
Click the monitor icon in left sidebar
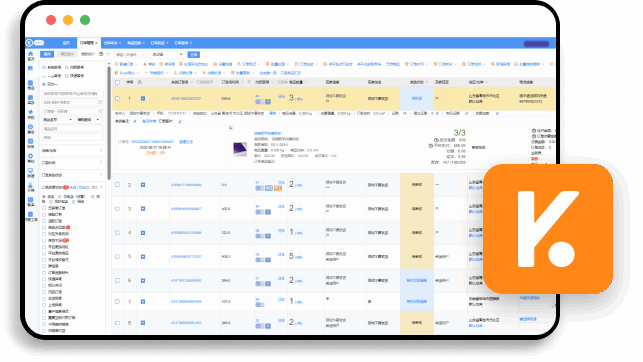point(30,171)
